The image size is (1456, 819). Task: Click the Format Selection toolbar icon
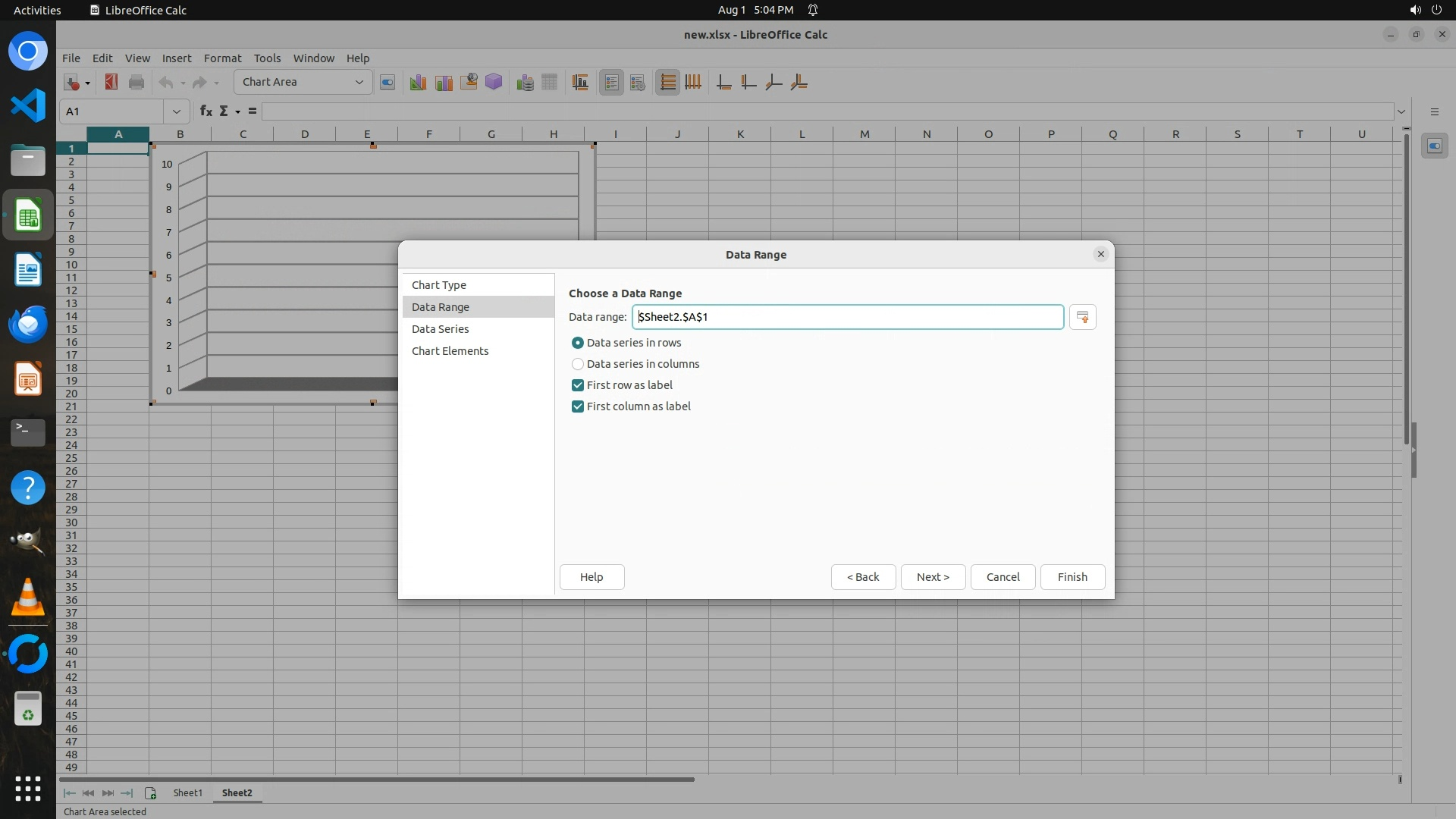(x=388, y=82)
